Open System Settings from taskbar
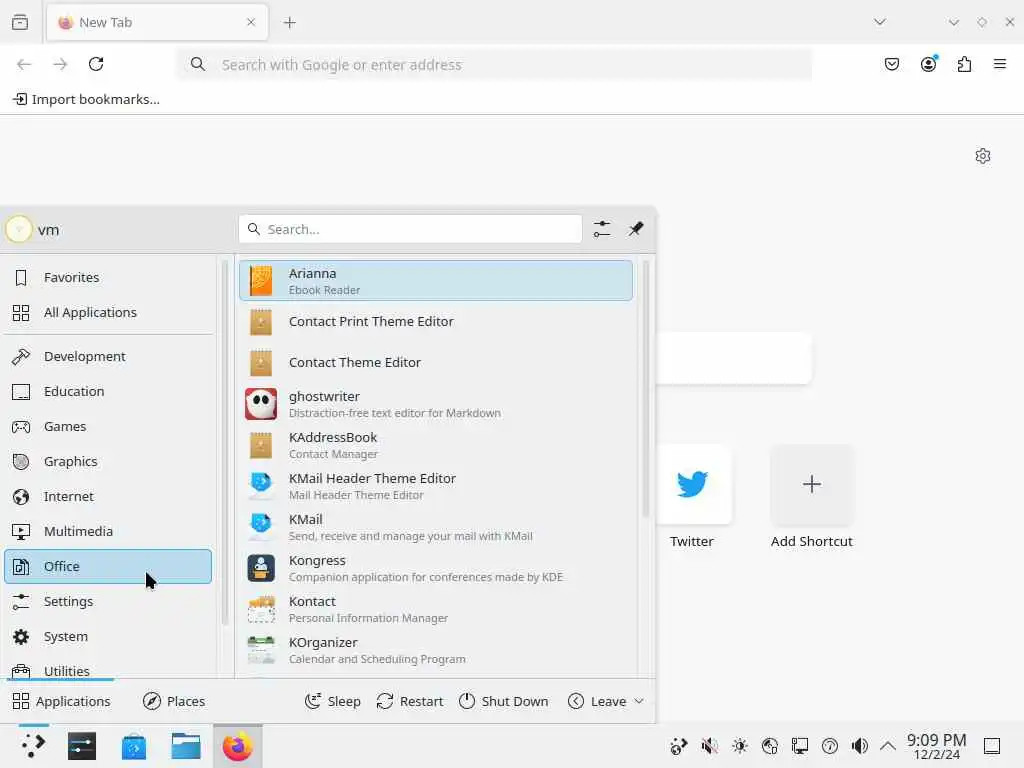The height and width of the screenshot is (768, 1024). (82, 746)
